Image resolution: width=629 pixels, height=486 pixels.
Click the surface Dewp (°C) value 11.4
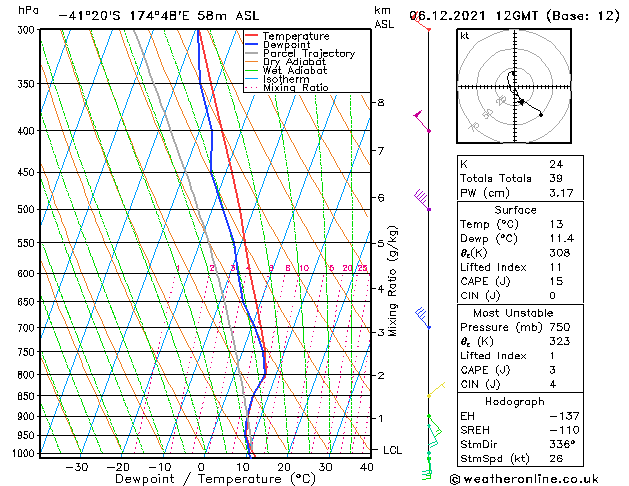tap(562, 239)
